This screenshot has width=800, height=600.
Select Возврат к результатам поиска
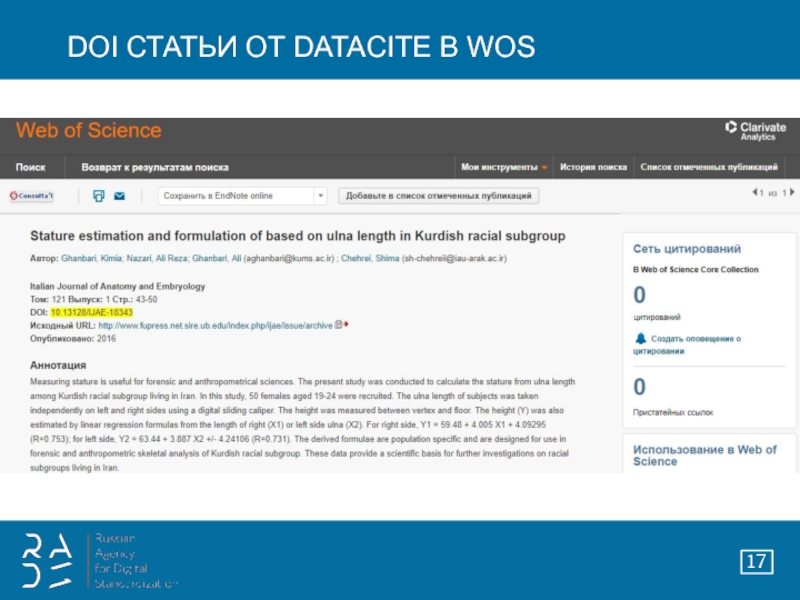click(x=155, y=167)
